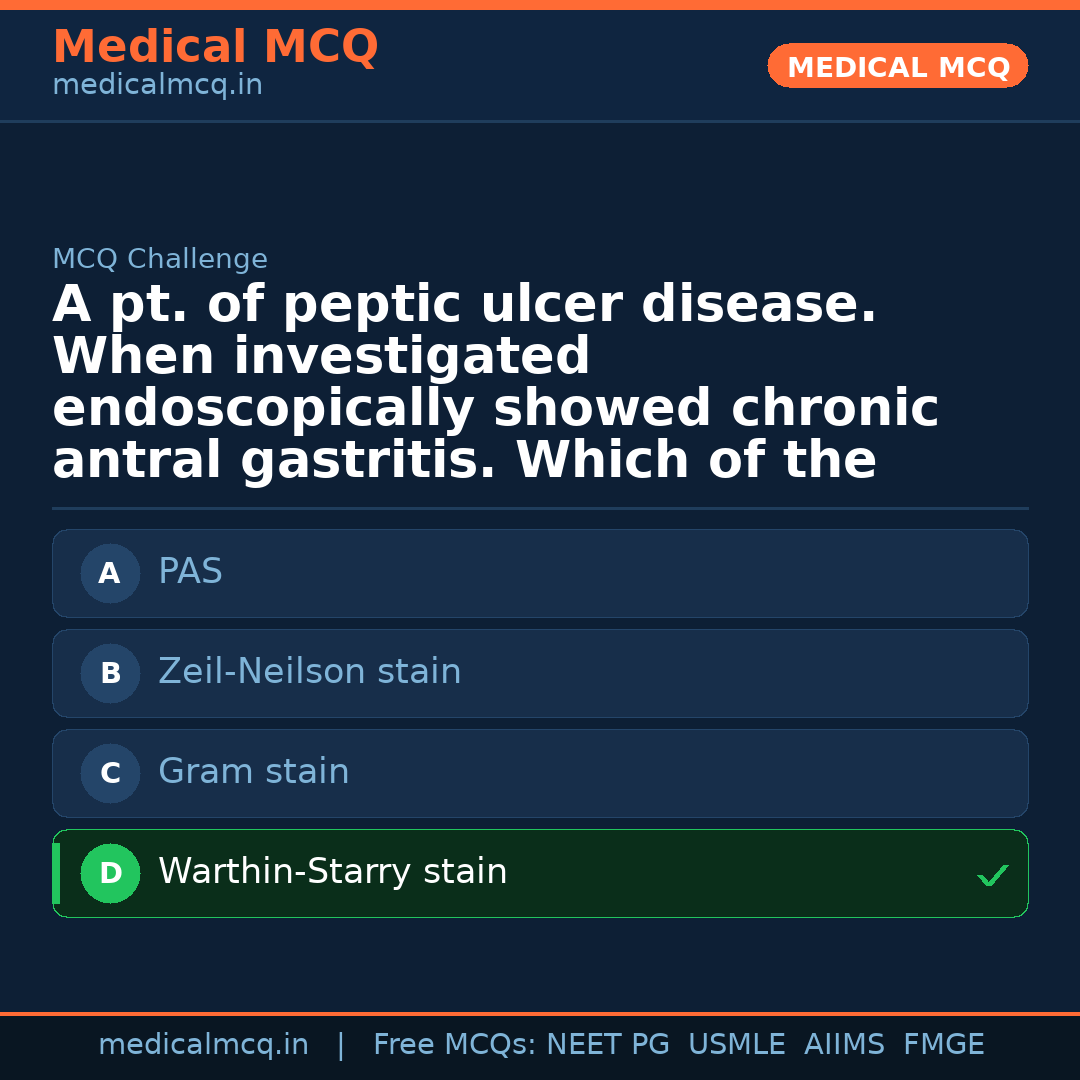The height and width of the screenshot is (1080, 1080).
Task: Click the Medical MCQ header title
Action: click(x=215, y=47)
